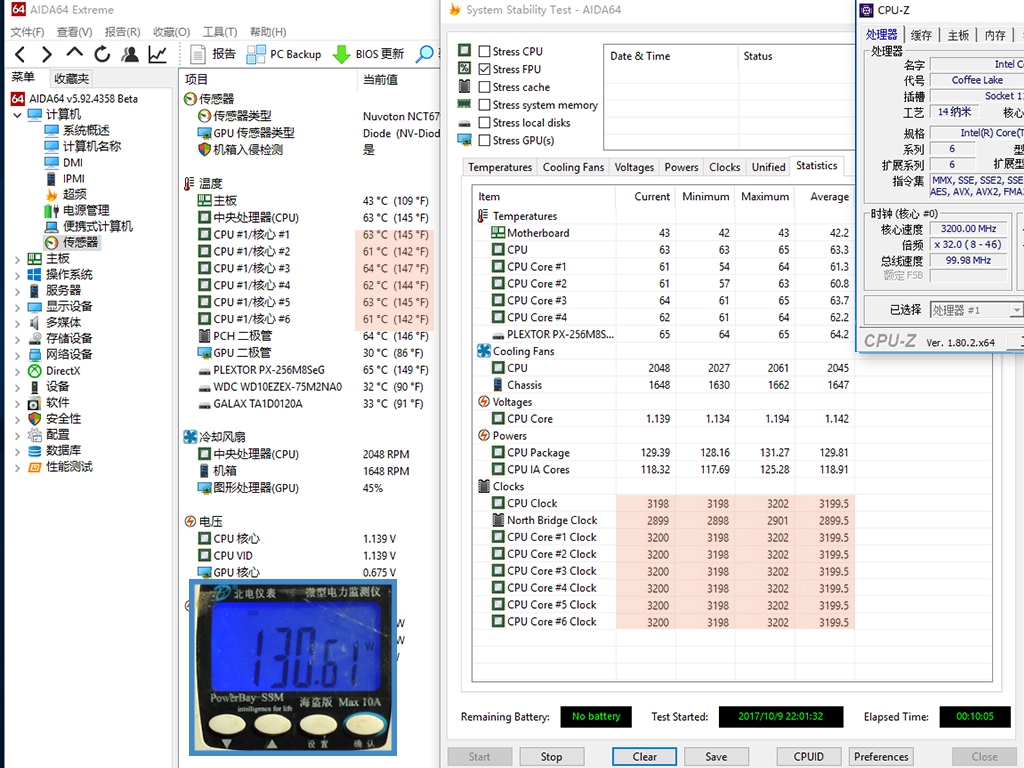Select 传感器 sensor item in the tree
Image resolution: width=1024 pixels, height=768 pixels.
[80, 242]
